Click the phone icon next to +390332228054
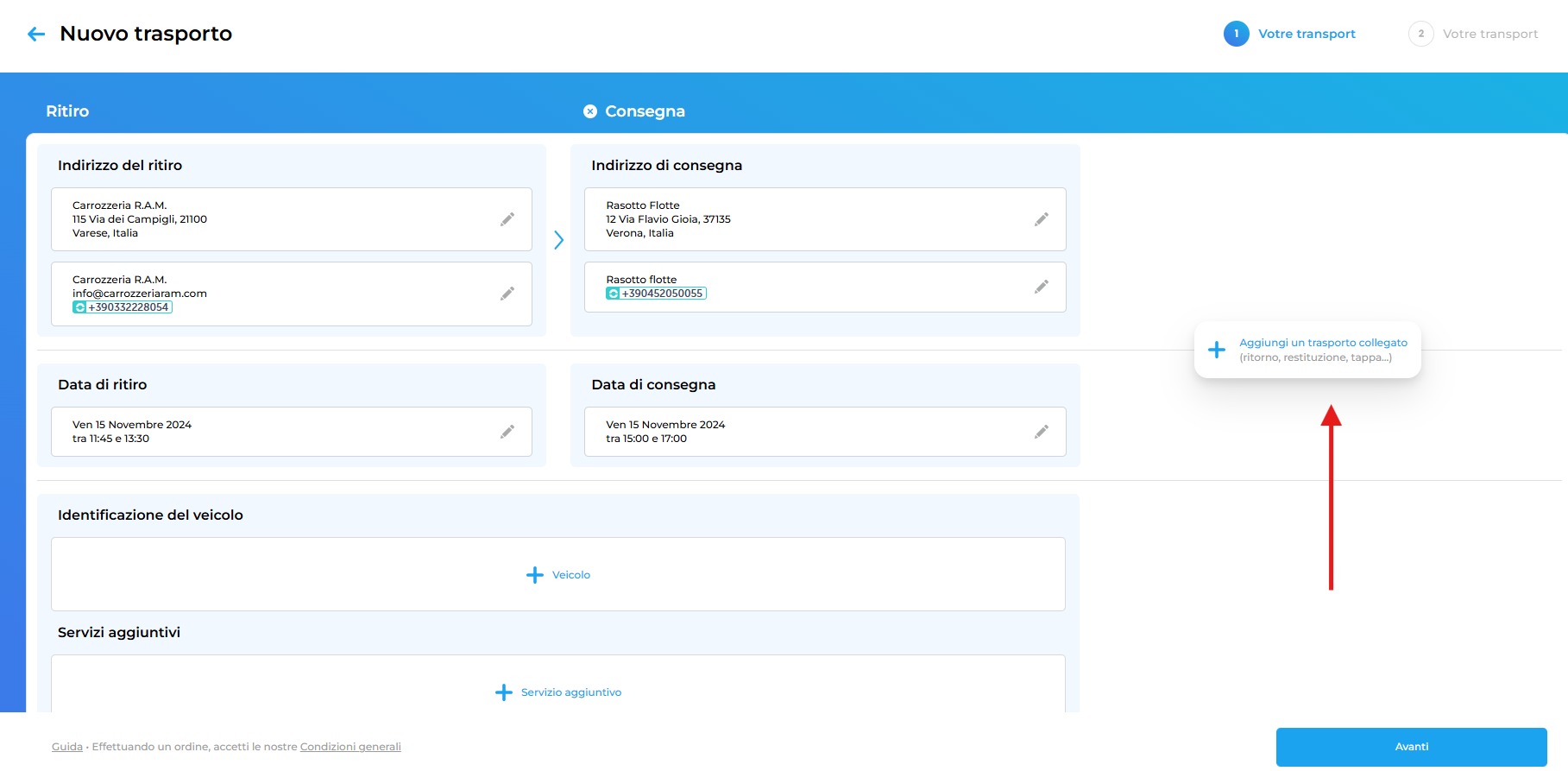1568x771 pixels. point(79,307)
